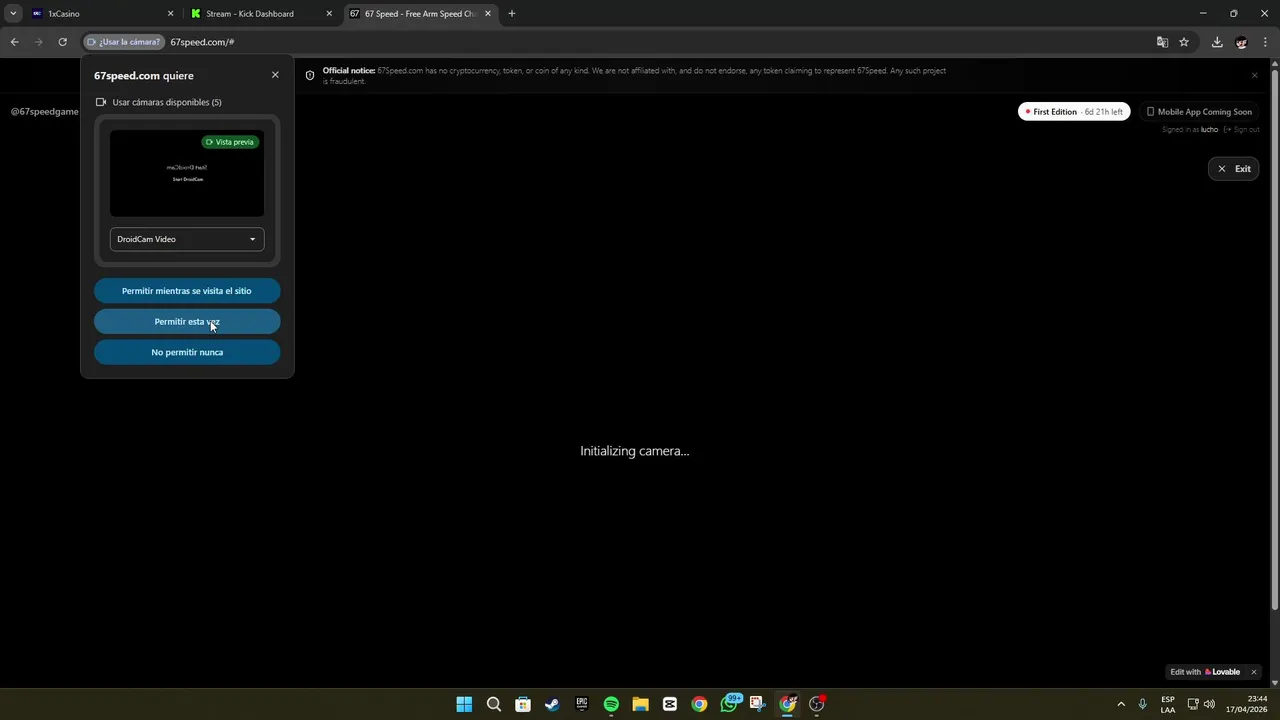Click the page vertical scrollbar

coord(1274,340)
